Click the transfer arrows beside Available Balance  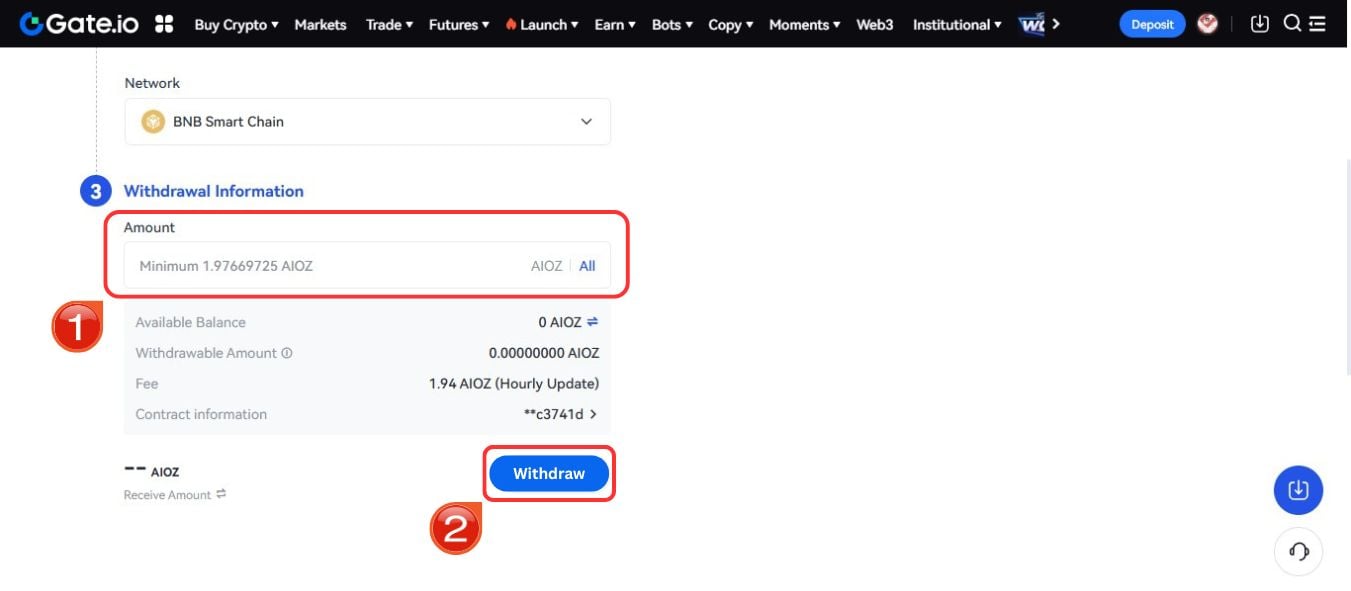592,322
